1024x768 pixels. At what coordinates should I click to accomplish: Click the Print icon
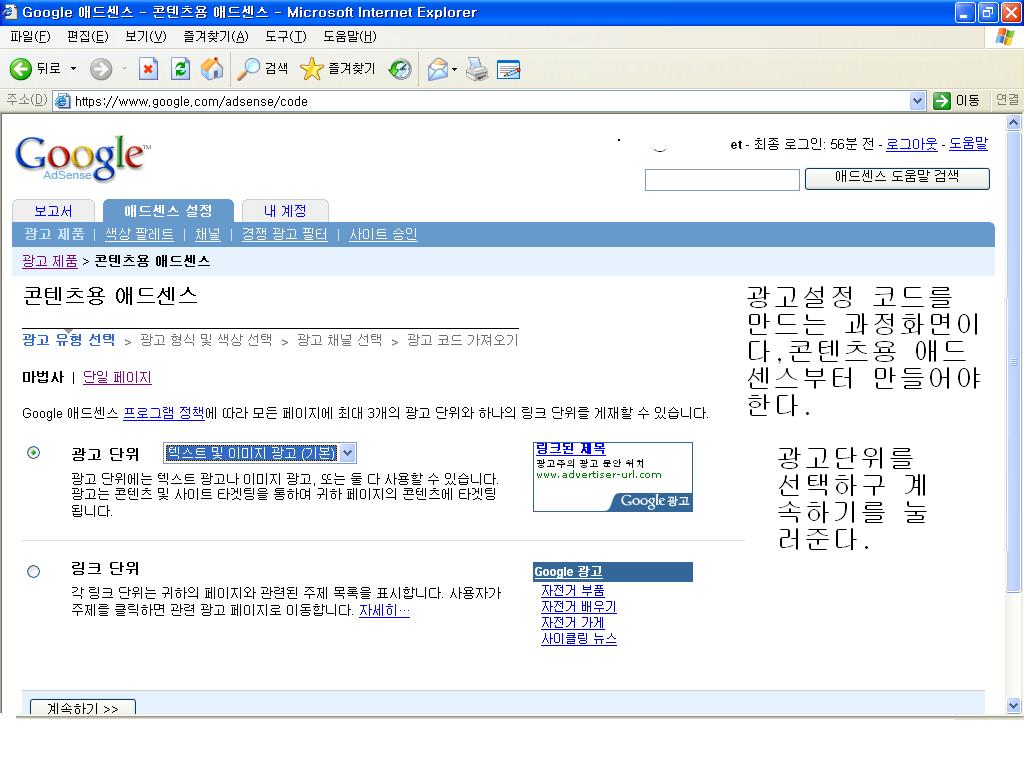(477, 69)
